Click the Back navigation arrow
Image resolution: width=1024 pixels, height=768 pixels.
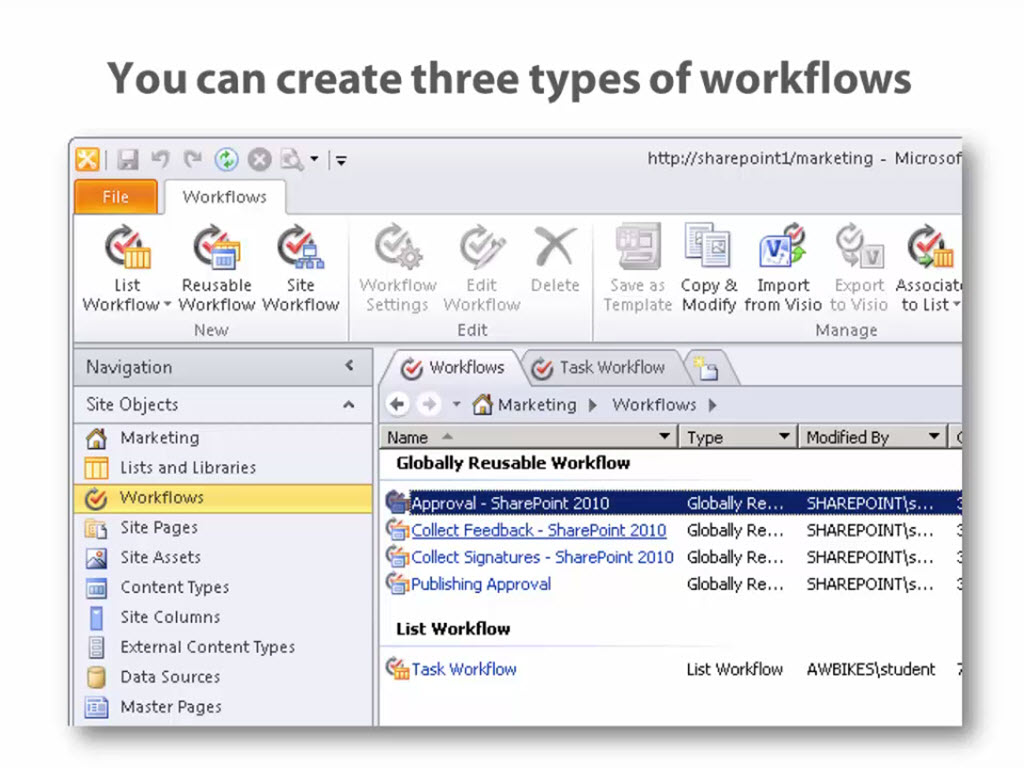tap(398, 404)
